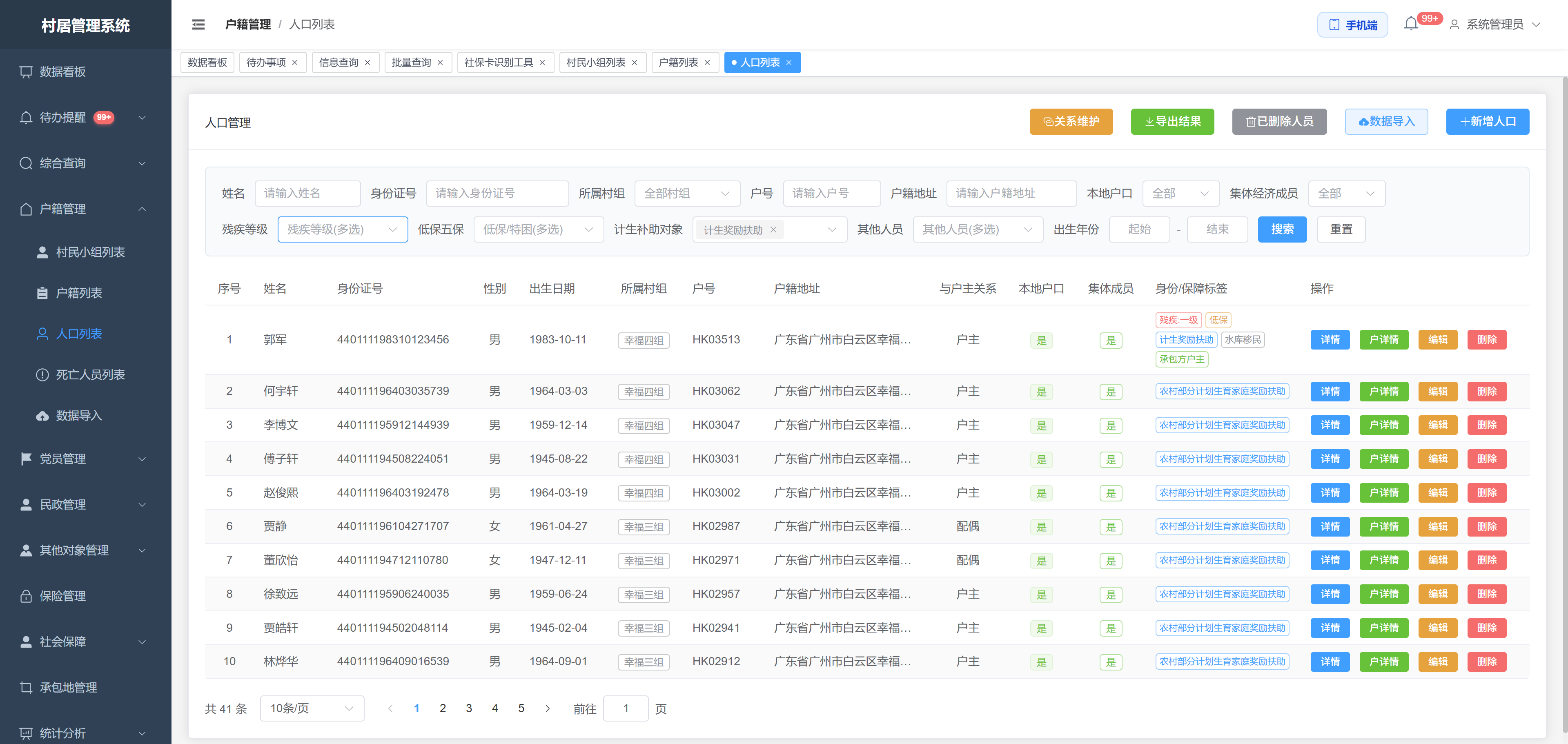This screenshot has width=1568, height=744.
Task: Open 承包地管理 in the sidebar
Action: click(x=86, y=687)
